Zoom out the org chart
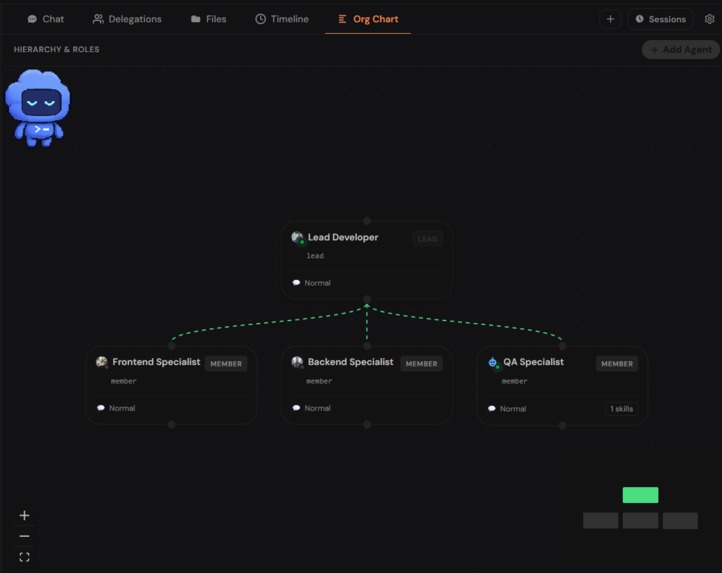The height and width of the screenshot is (573, 722). (24, 536)
